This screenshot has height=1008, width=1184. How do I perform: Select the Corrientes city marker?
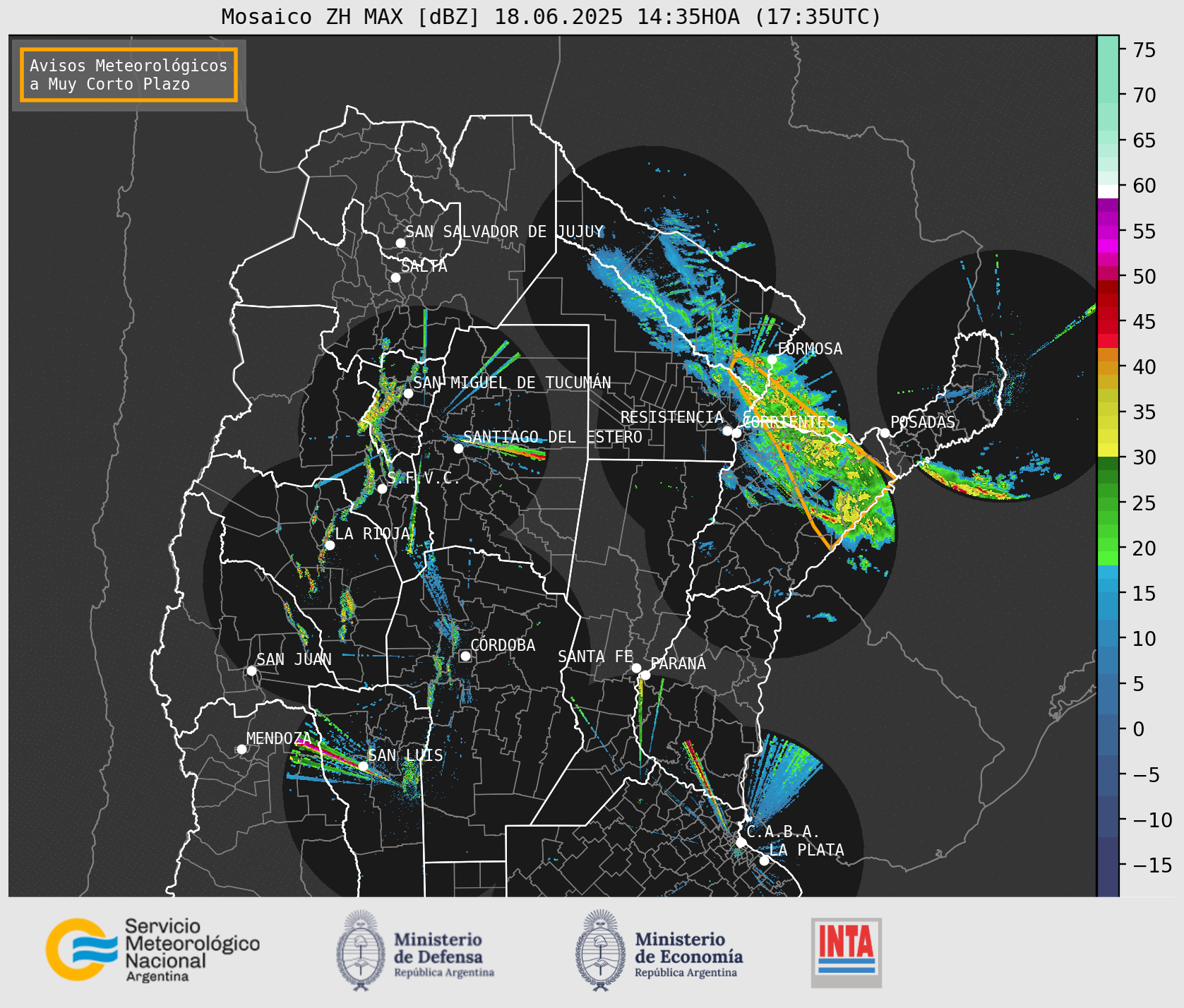click(x=736, y=433)
